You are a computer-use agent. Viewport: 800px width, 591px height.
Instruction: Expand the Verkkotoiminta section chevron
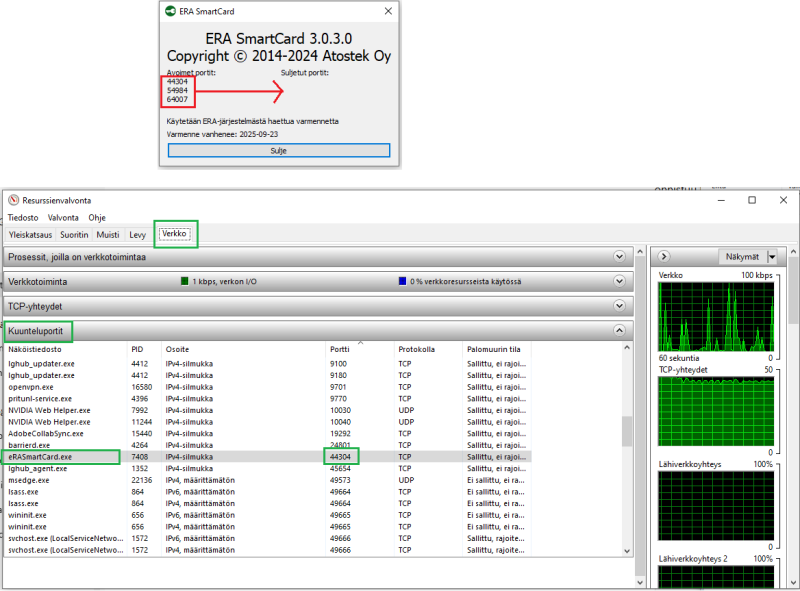(619, 282)
